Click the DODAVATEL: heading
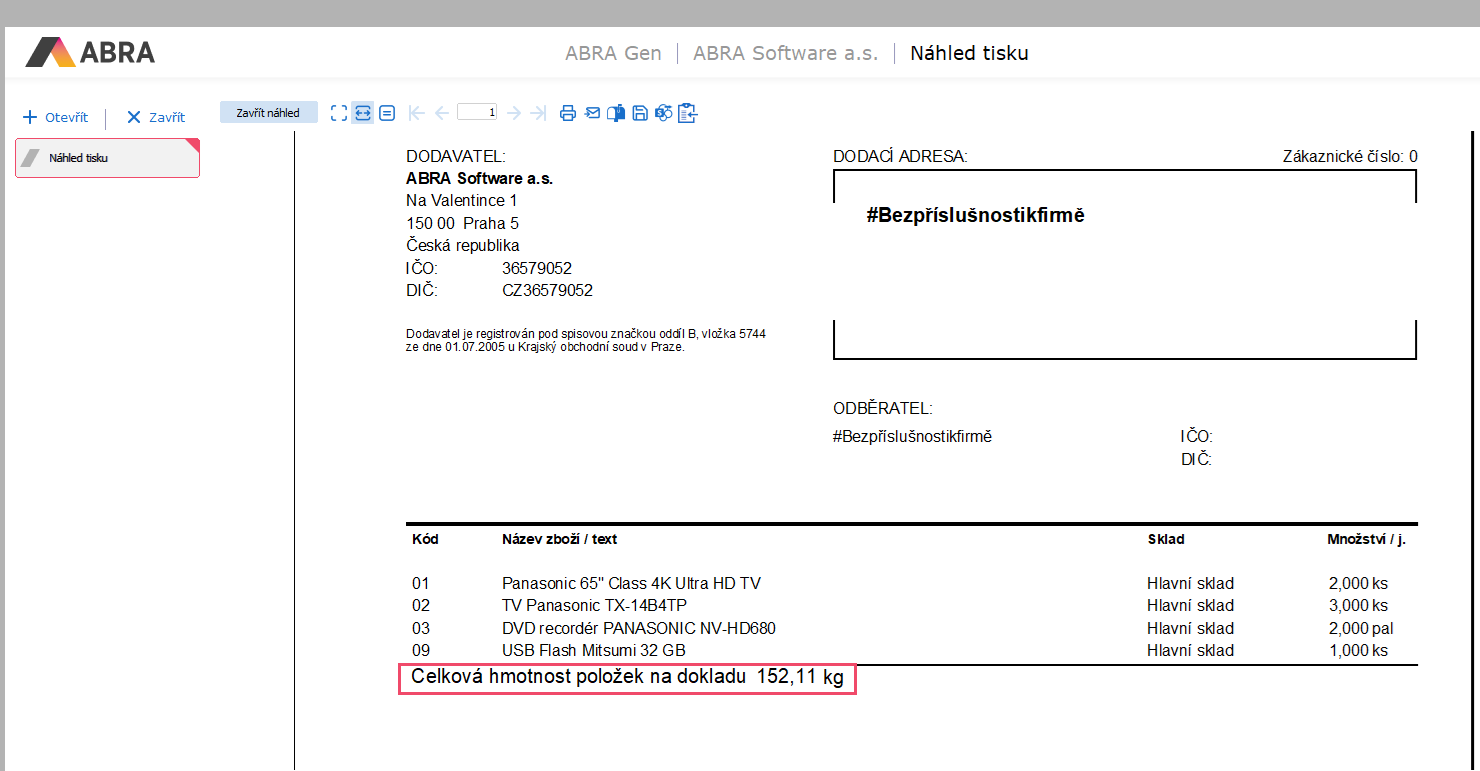Viewport: 1480px width, 771px height. point(456,156)
